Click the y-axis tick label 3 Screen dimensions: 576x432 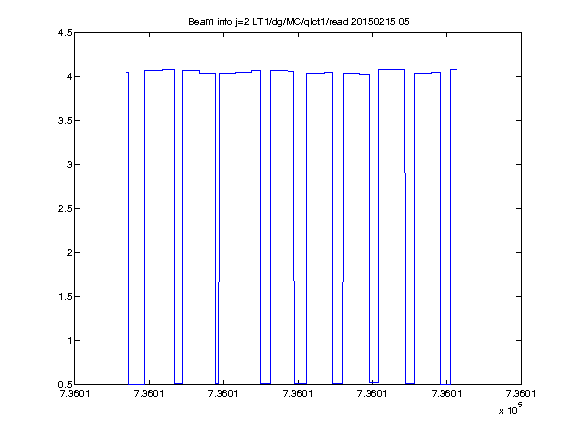[x=69, y=165]
